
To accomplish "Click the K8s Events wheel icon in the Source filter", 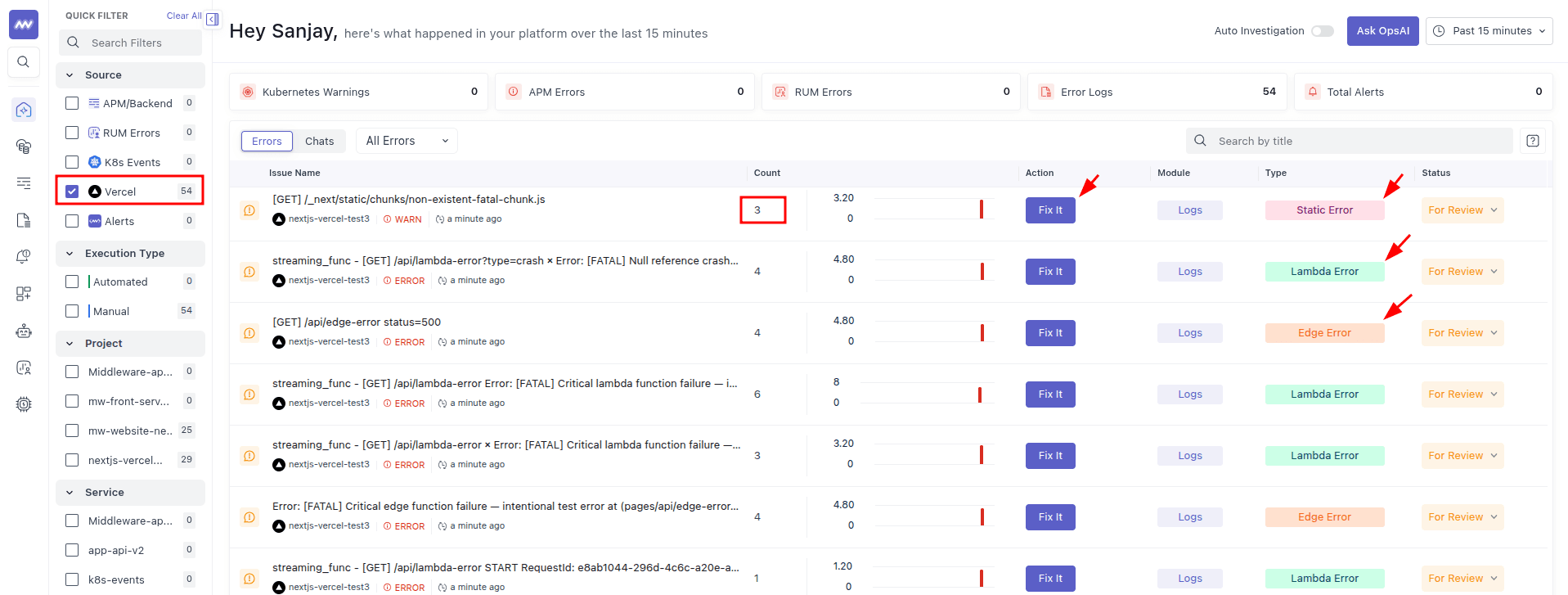I will (95, 162).
